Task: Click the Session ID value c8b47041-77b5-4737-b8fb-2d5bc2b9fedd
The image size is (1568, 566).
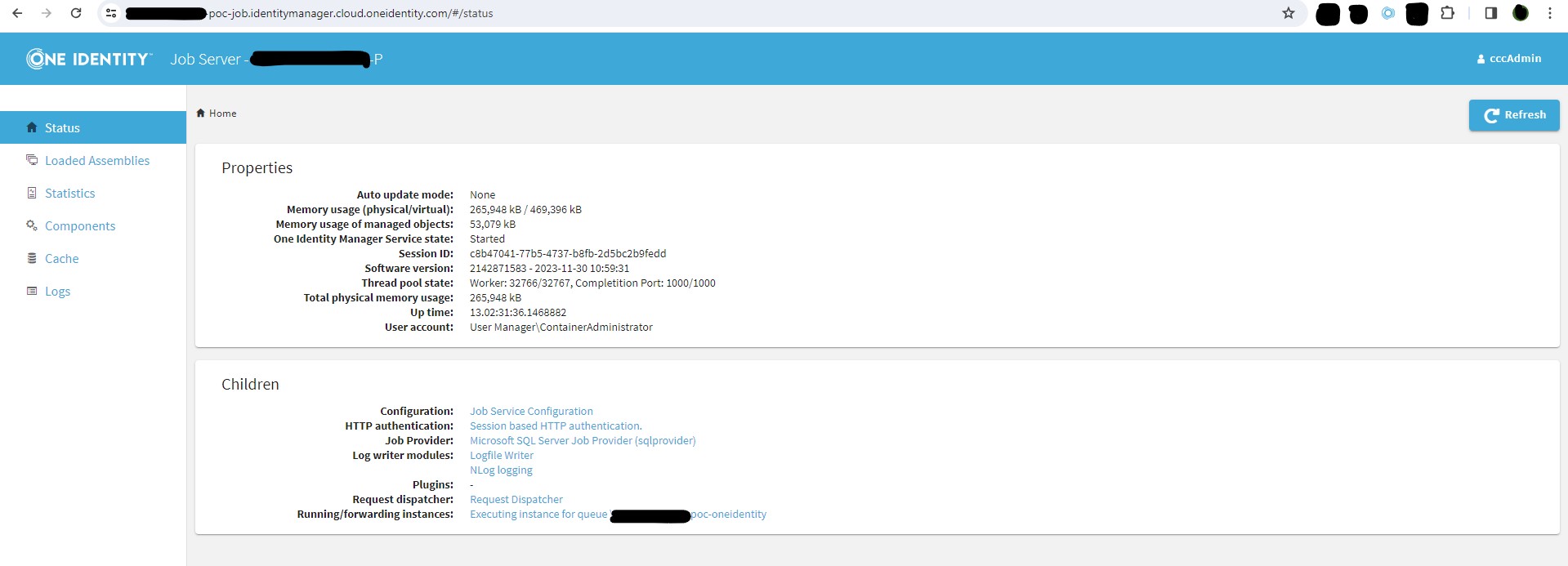Action: [x=568, y=254]
